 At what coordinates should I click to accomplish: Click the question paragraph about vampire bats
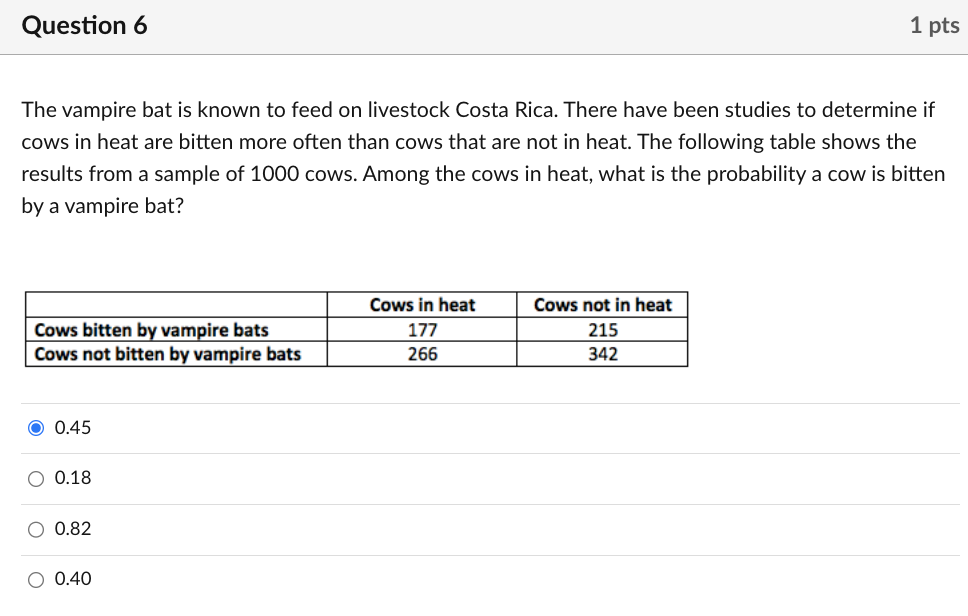(x=483, y=157)
